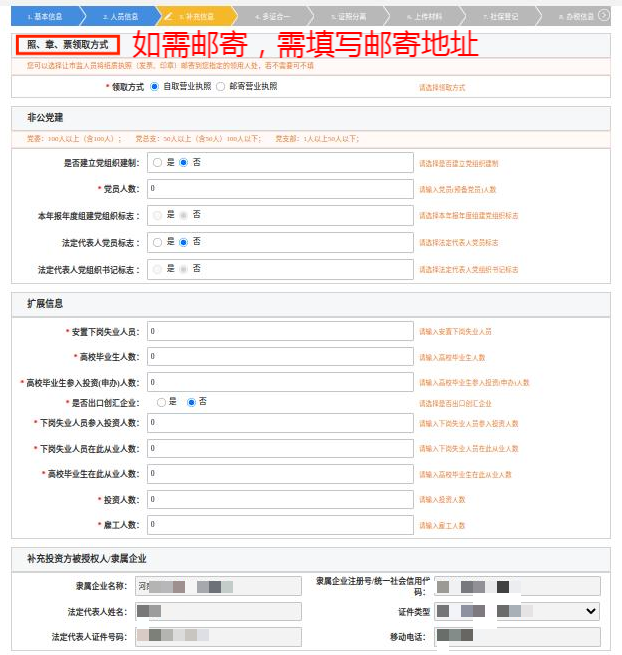Choose 是 for 法定代表人党组织书记标志
622x655 pixels.
coord(157,269)
